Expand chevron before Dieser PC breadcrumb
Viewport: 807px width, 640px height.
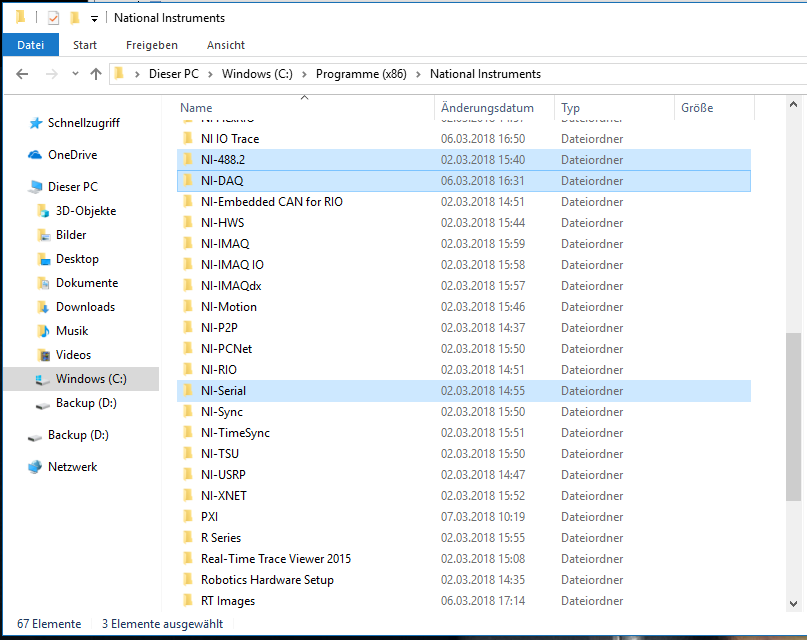pyautogui.click(x=137, y=75)
